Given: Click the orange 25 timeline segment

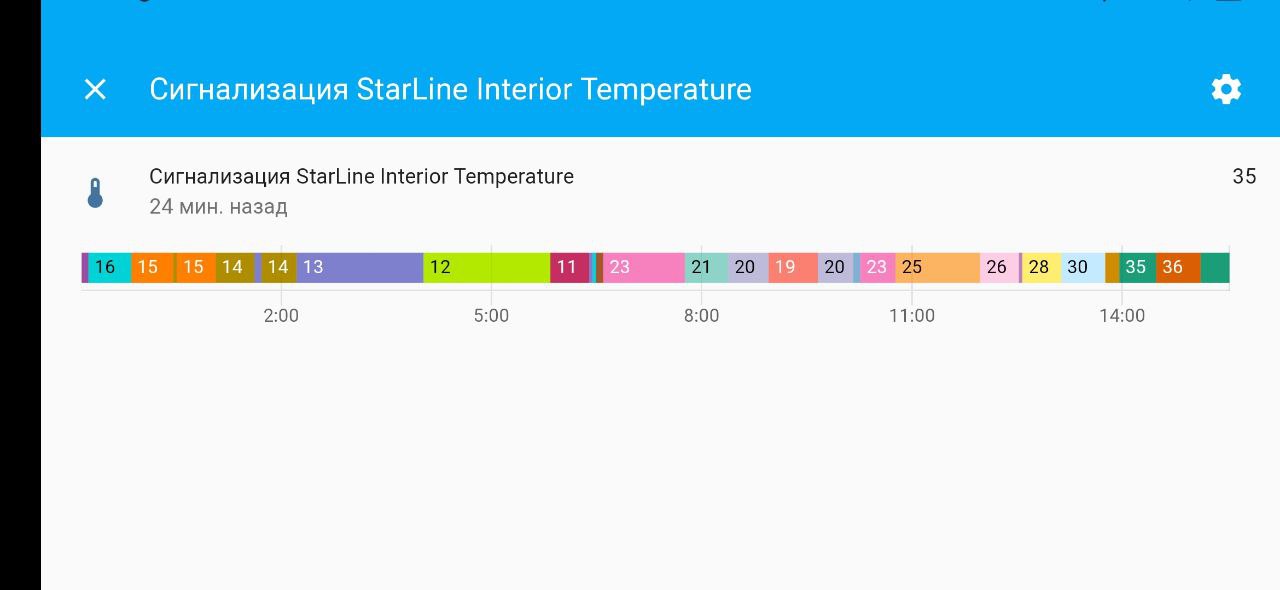Looking at the screenshot, I should 937,267.
